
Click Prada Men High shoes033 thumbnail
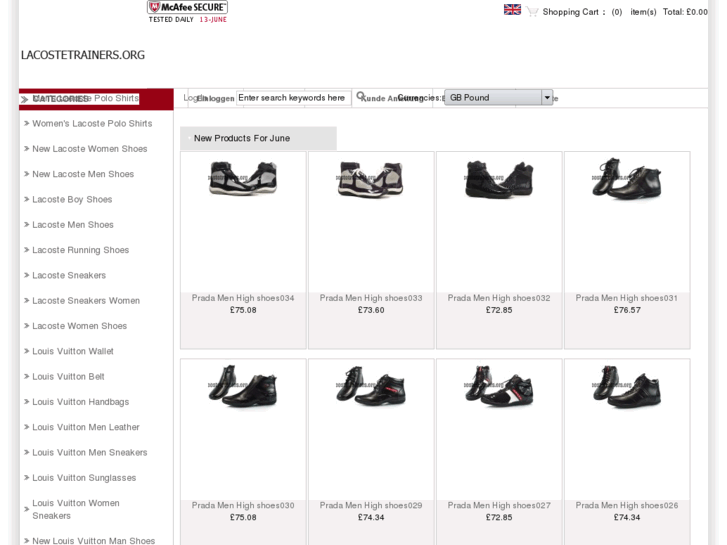tap(371, 180)
